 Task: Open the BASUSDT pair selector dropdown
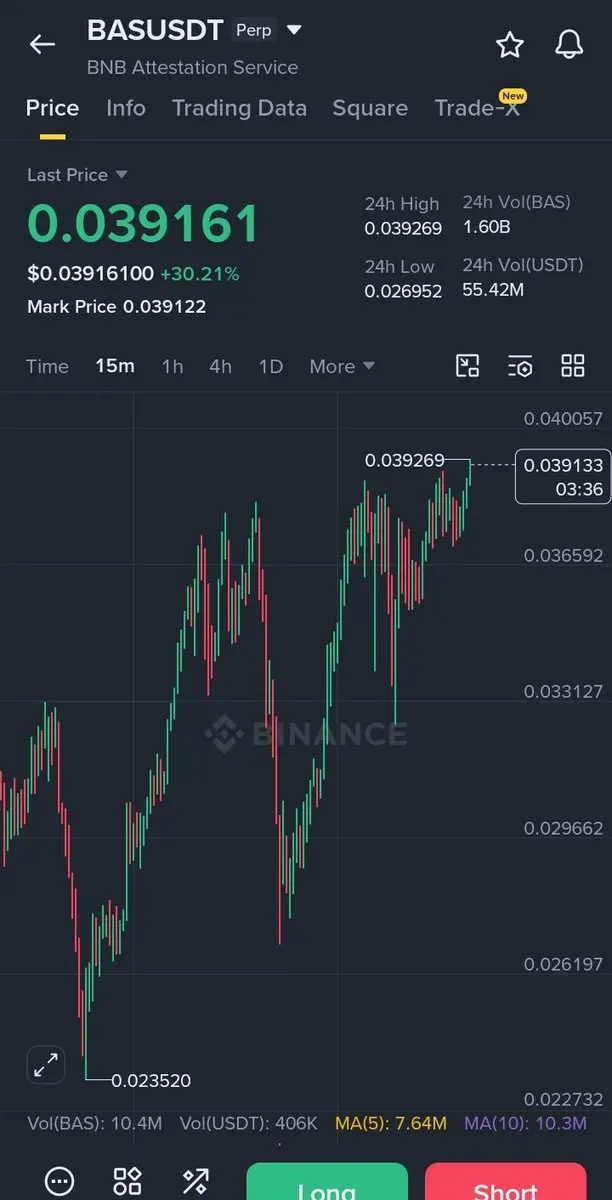point(294,30)
